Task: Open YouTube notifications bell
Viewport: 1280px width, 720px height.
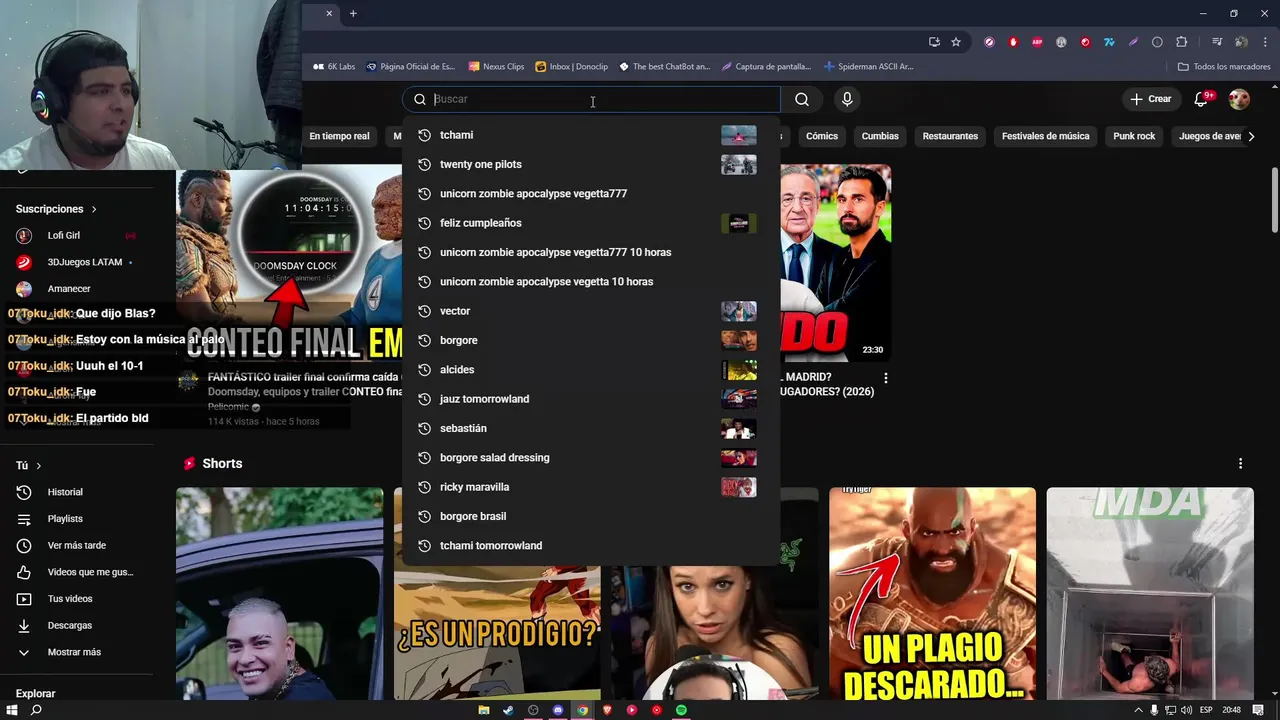Action: (1202, 99)
